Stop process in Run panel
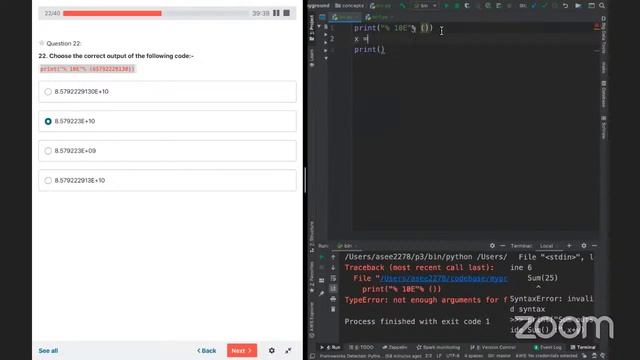Image resolution: width=640 pixels, height=360 pixels. point(322,268)
